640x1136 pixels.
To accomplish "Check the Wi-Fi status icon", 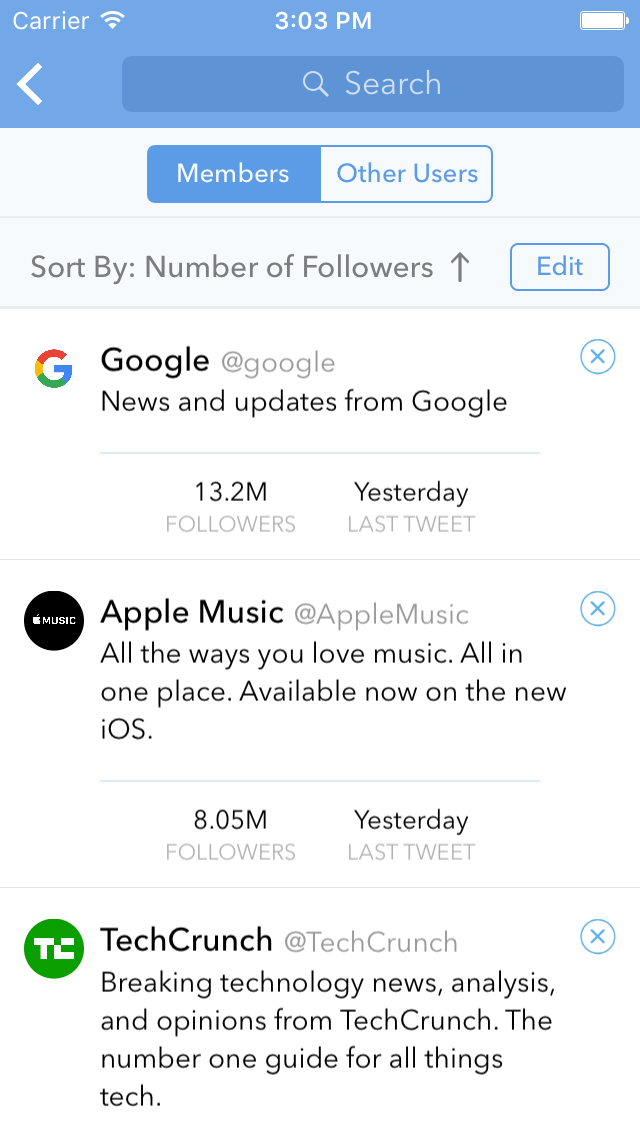I will pos(112,20).
